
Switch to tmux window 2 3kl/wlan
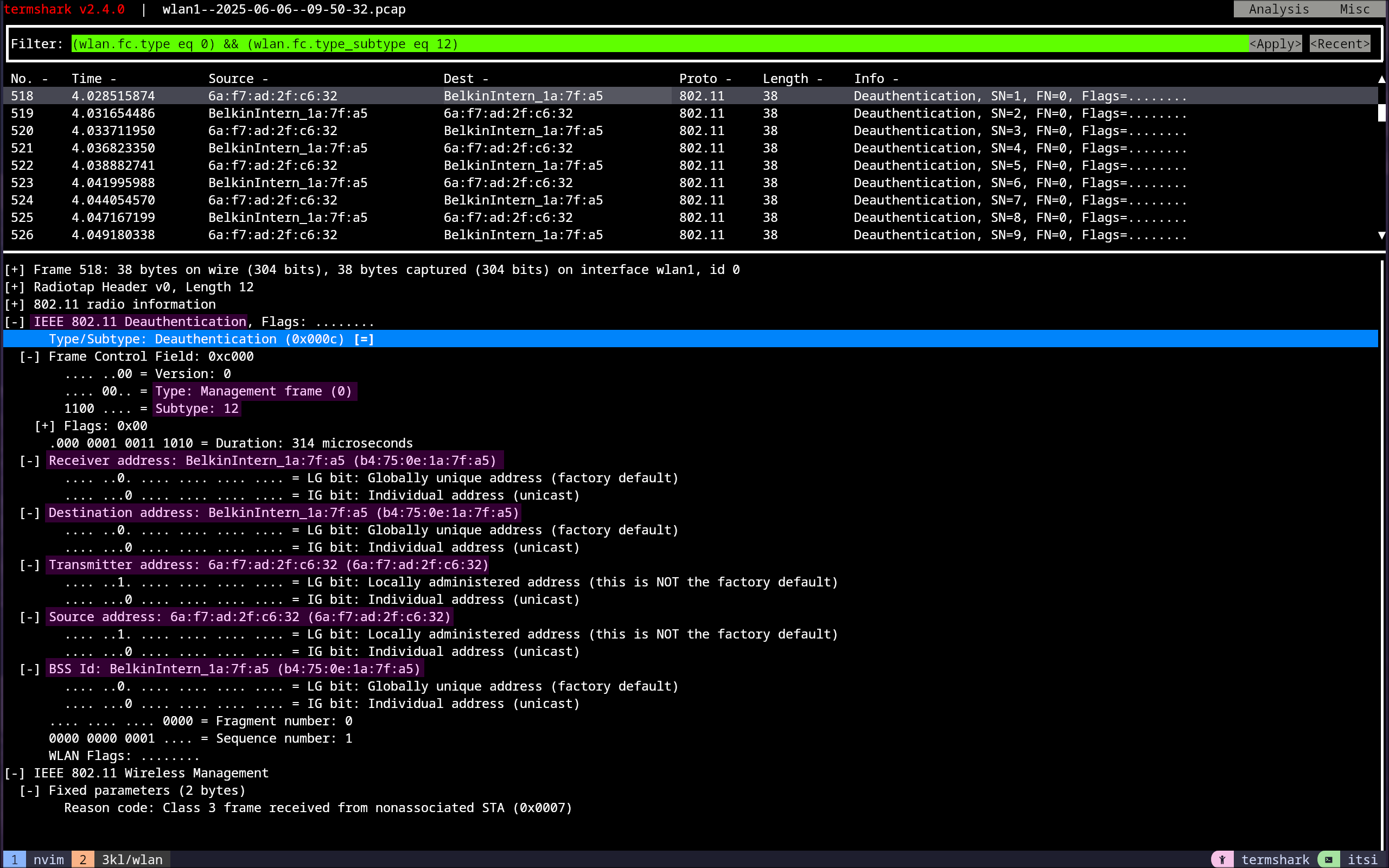(x=121, y=859)
